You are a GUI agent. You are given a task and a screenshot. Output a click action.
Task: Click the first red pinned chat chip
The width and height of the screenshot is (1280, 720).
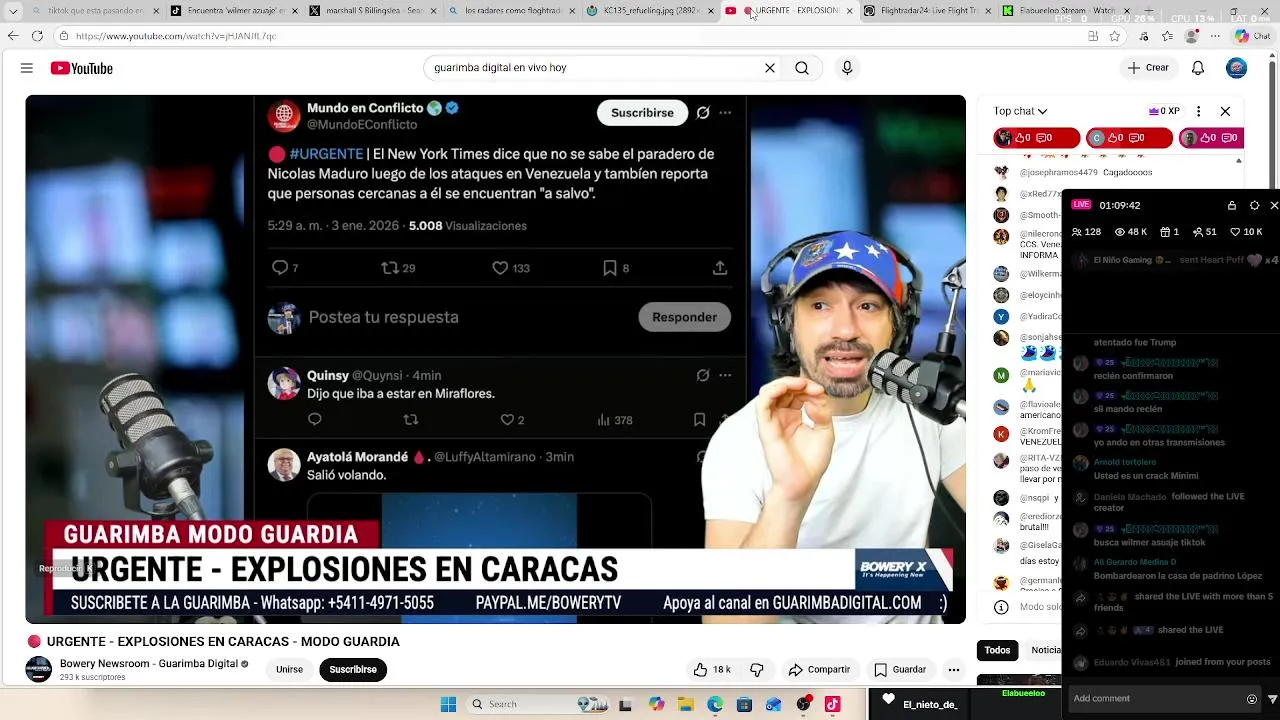(1037, 138)
